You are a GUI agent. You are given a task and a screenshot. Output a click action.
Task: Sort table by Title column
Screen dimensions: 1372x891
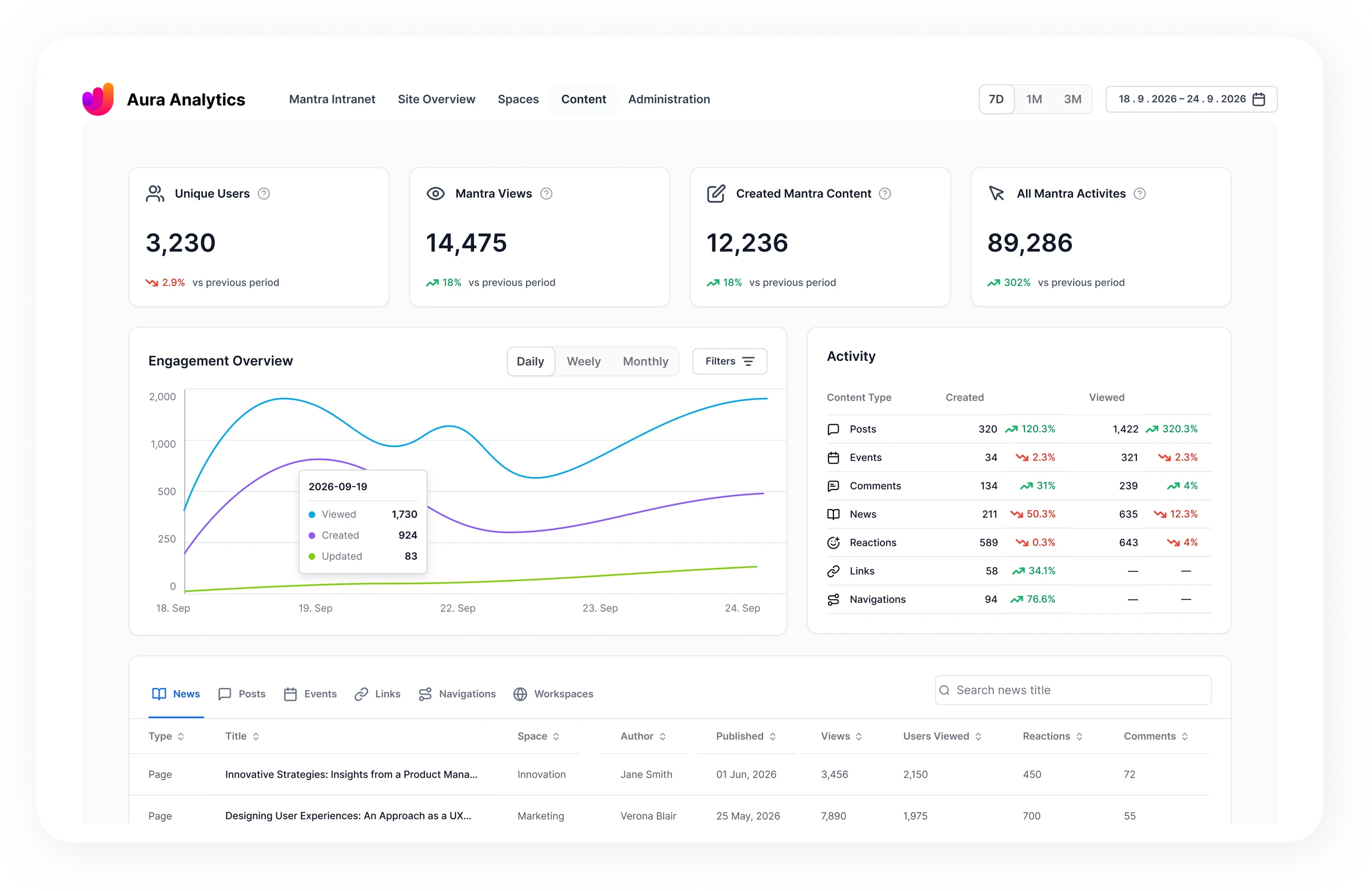tap(242, 737)
